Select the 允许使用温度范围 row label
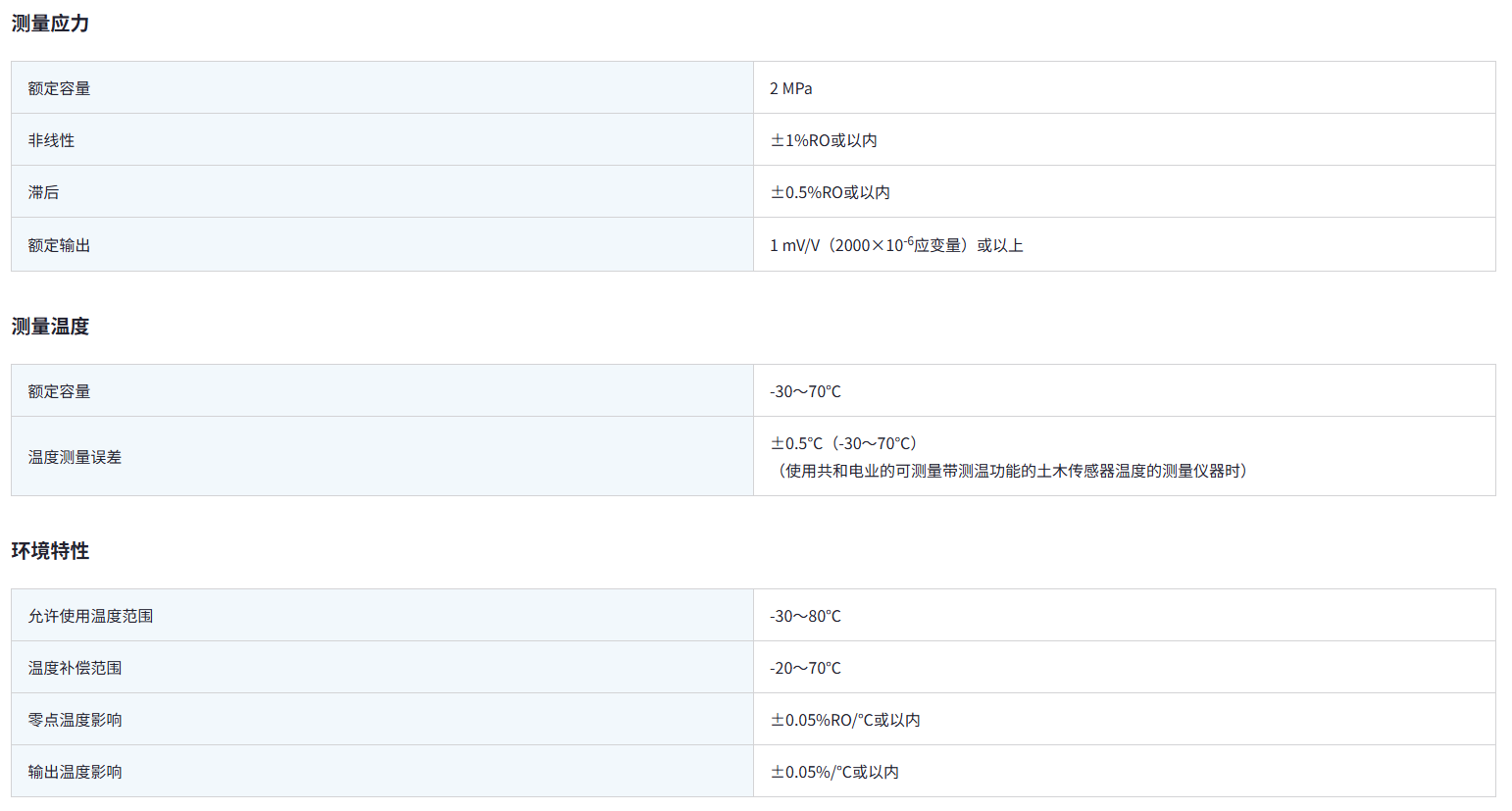The width and height of the screenshot is (1512, 811). [90, 616]
